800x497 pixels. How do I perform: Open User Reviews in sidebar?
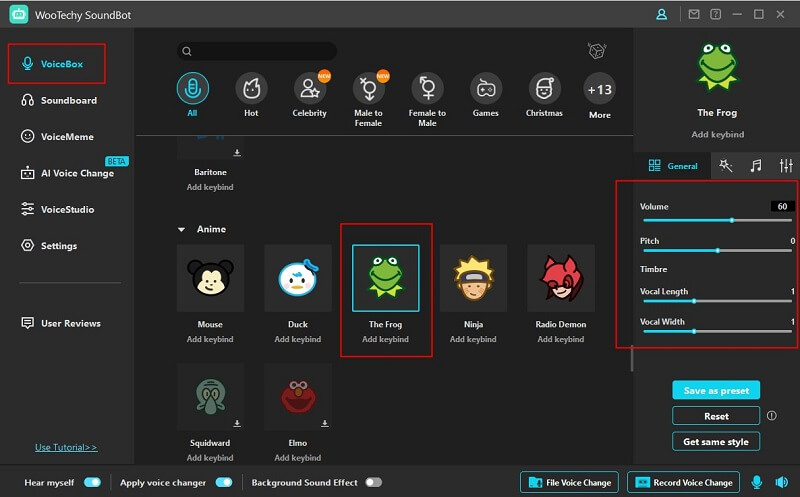coord(61,323)
